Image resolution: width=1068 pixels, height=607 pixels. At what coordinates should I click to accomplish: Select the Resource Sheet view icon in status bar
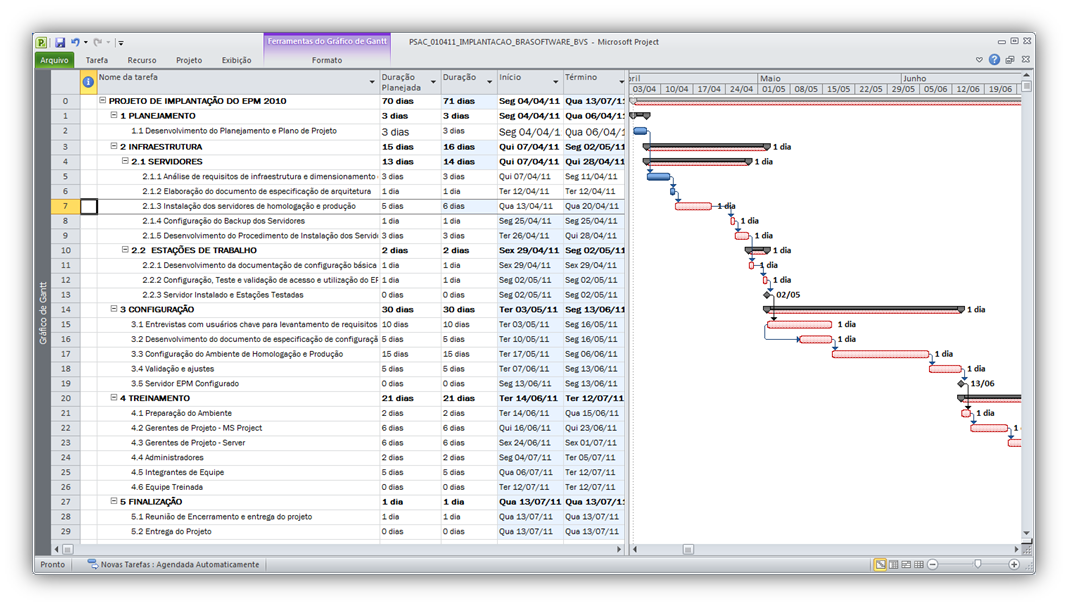(919, 563)
